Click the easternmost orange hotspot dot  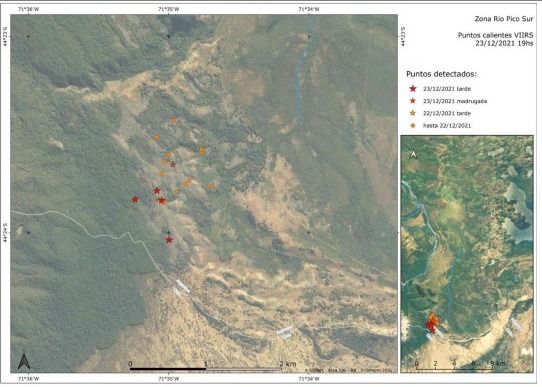click(x=212, y=186)
